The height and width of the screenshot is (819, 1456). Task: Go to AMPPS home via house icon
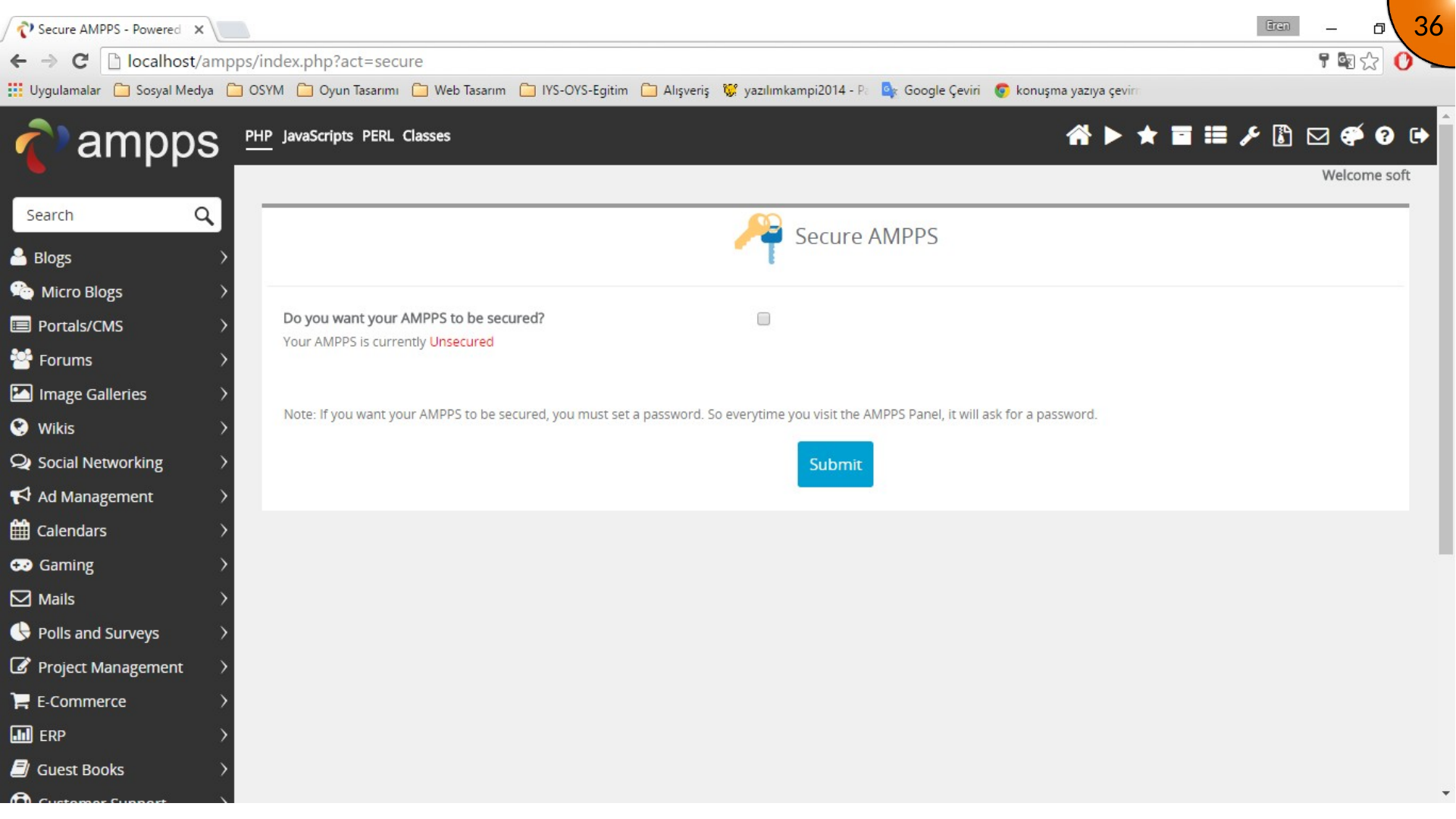(x=1079, y=136)
